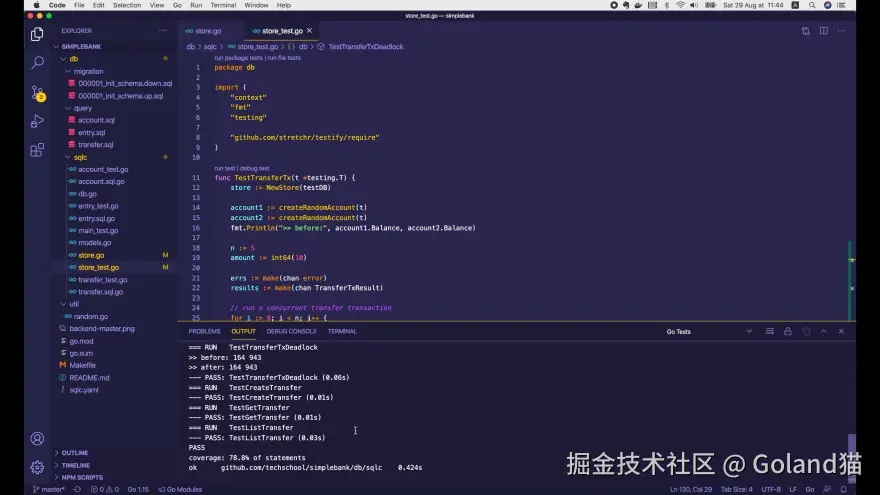Image resolution: width=880 pixels, height=495 pixels.
Task: Open errors and warnings count in status bar
Action: pos(104,489)
